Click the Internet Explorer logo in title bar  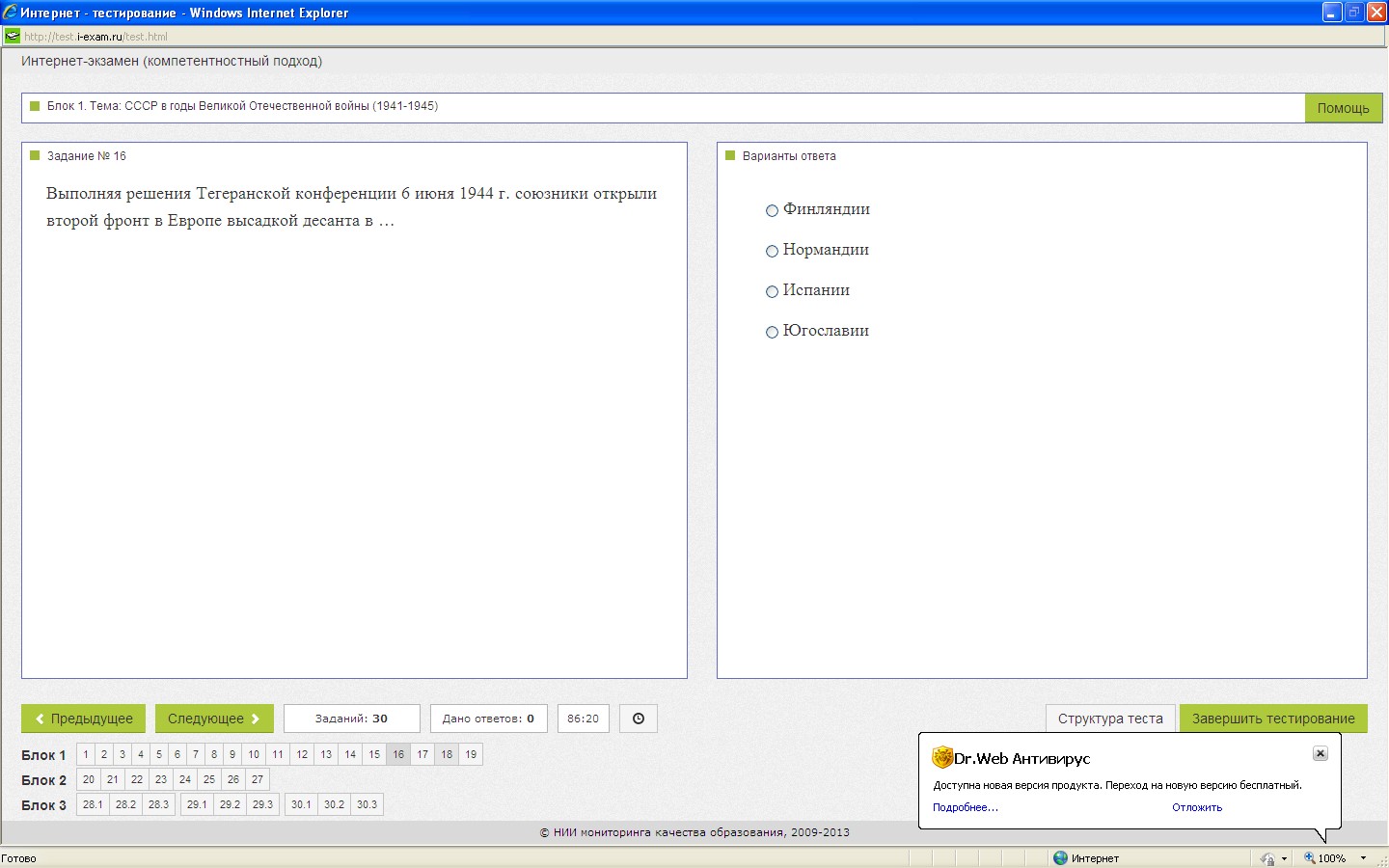(10, 13)
